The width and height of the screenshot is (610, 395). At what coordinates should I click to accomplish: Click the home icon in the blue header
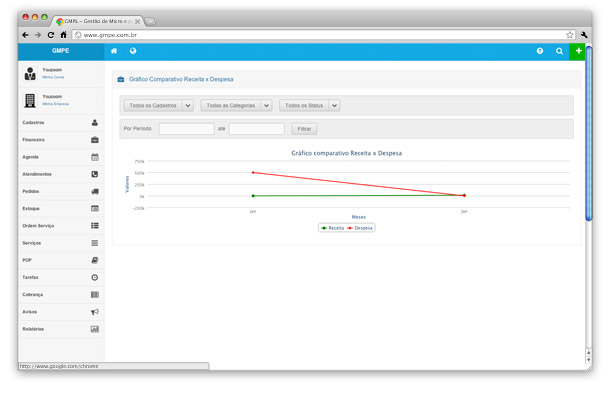coord(114,51)
